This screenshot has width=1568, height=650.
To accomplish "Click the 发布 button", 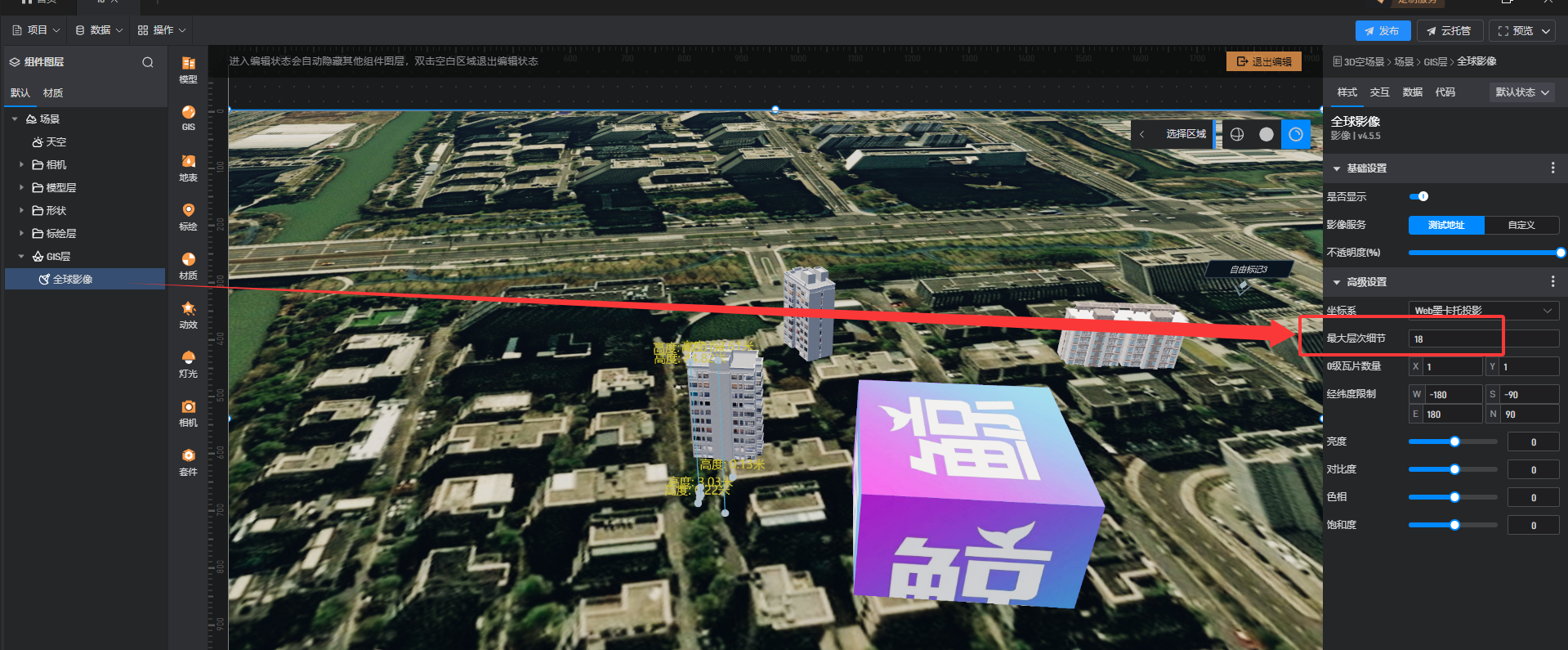I will pyautogui.click(x=1383, y=31).
